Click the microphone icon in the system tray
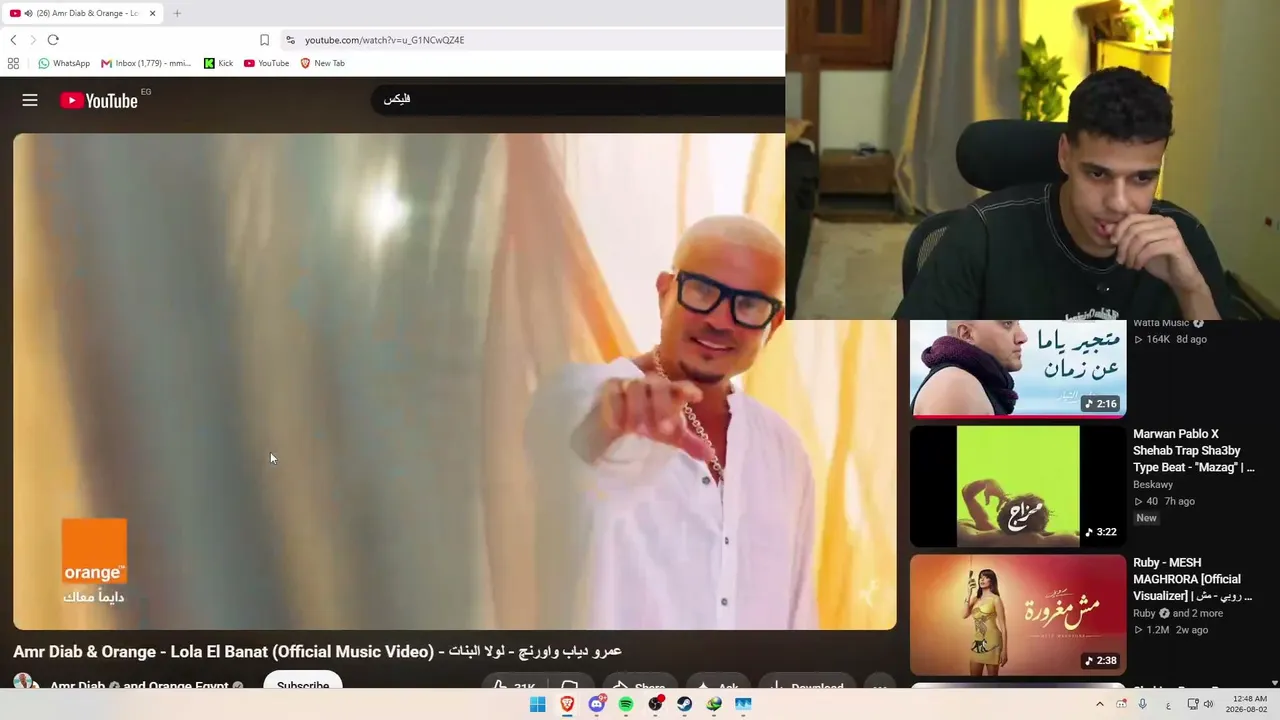Viewport: 1280px width, 720px height. coord(1143,704)
